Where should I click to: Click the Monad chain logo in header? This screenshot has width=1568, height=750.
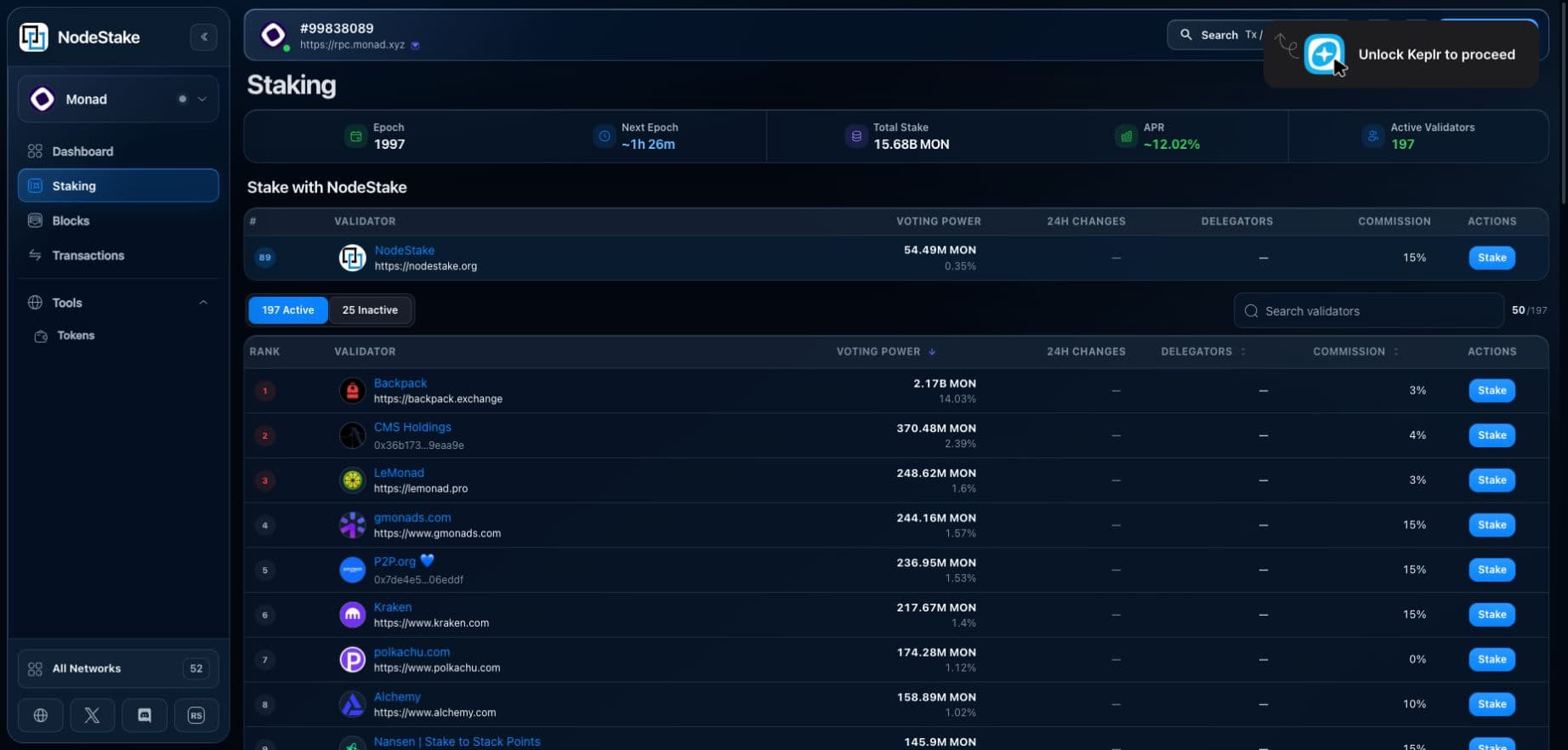[273, 35]
